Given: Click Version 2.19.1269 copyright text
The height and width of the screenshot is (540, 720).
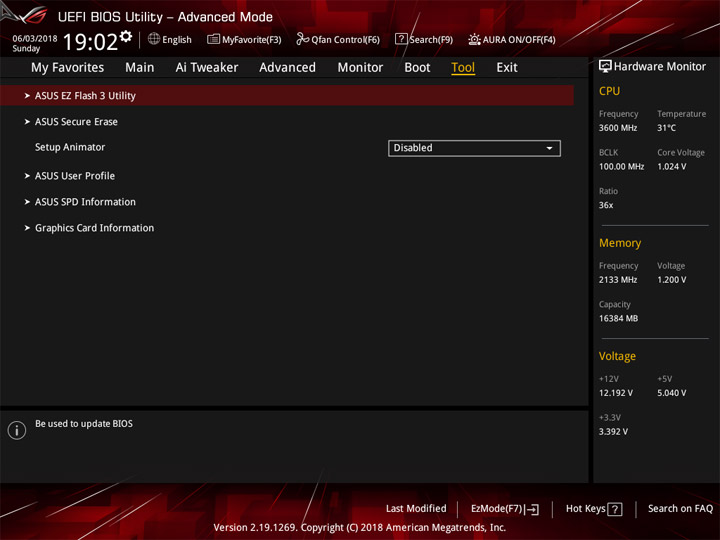Looking at the screenshot, I should [360, 528].
